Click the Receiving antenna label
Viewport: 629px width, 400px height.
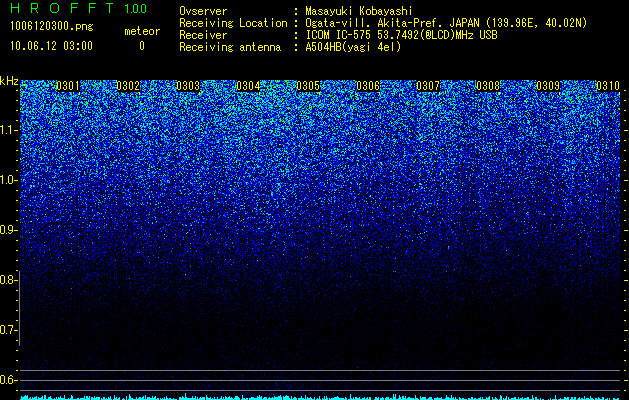(230, 47)
